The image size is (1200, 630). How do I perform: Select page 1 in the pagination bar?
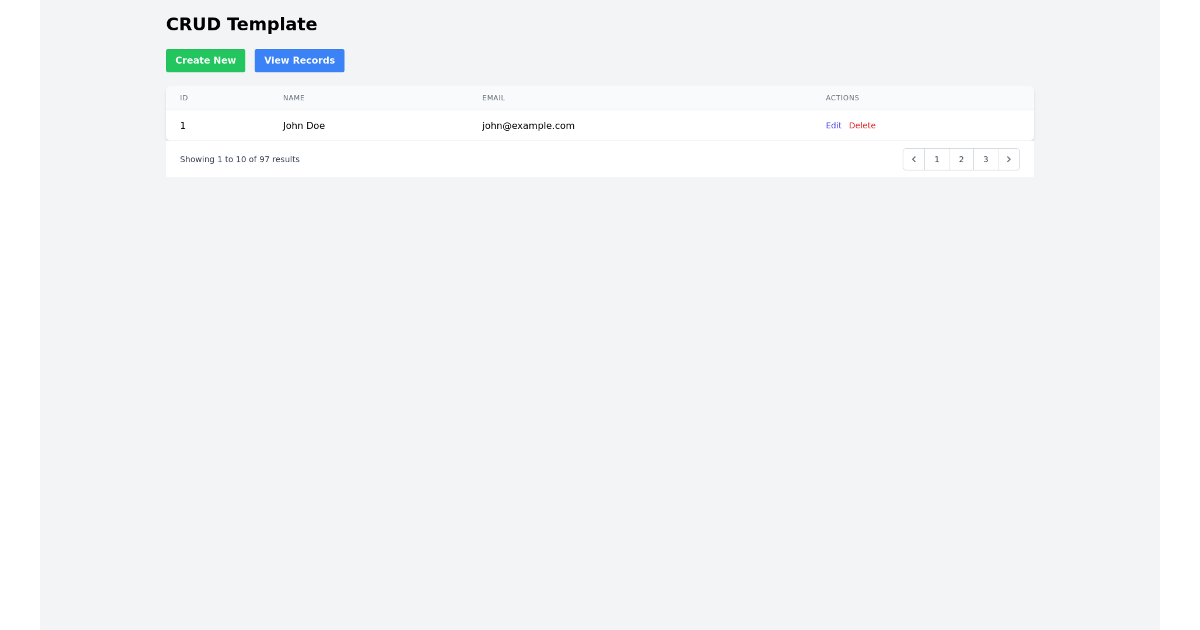pyautogui.click(x=937, y=159)
